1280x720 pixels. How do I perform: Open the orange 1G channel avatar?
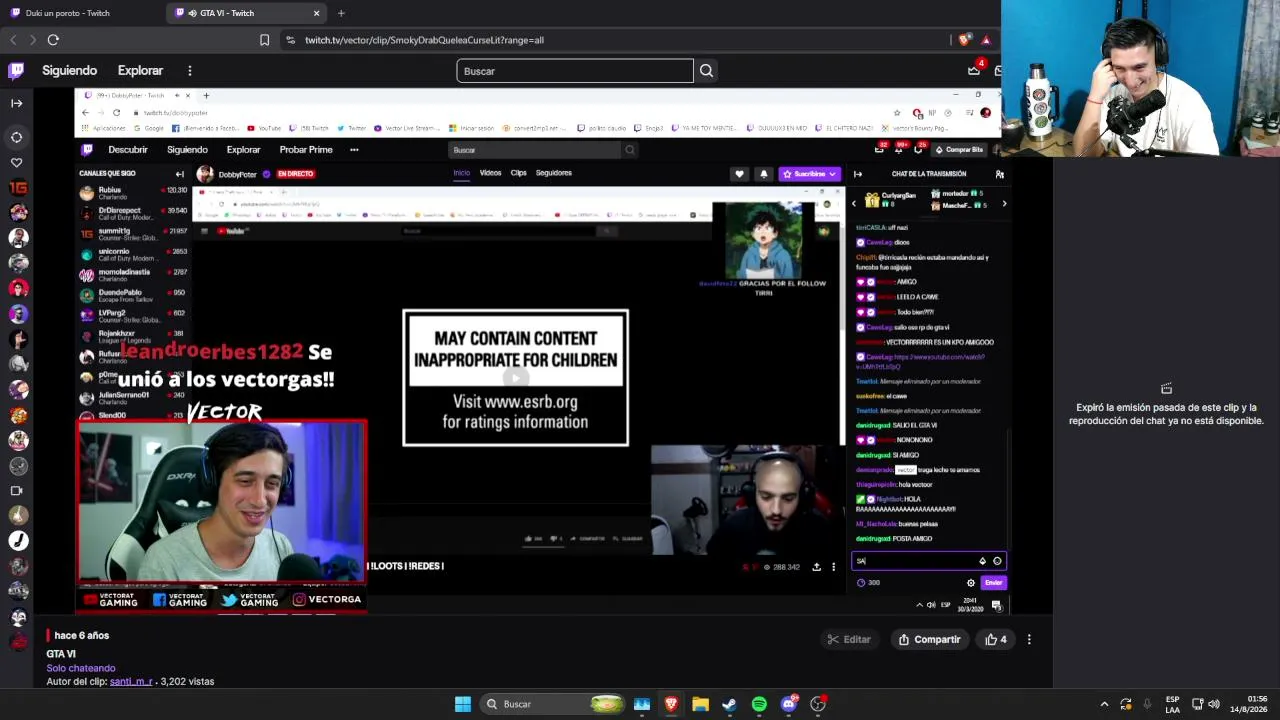click(x=17, y=187)
